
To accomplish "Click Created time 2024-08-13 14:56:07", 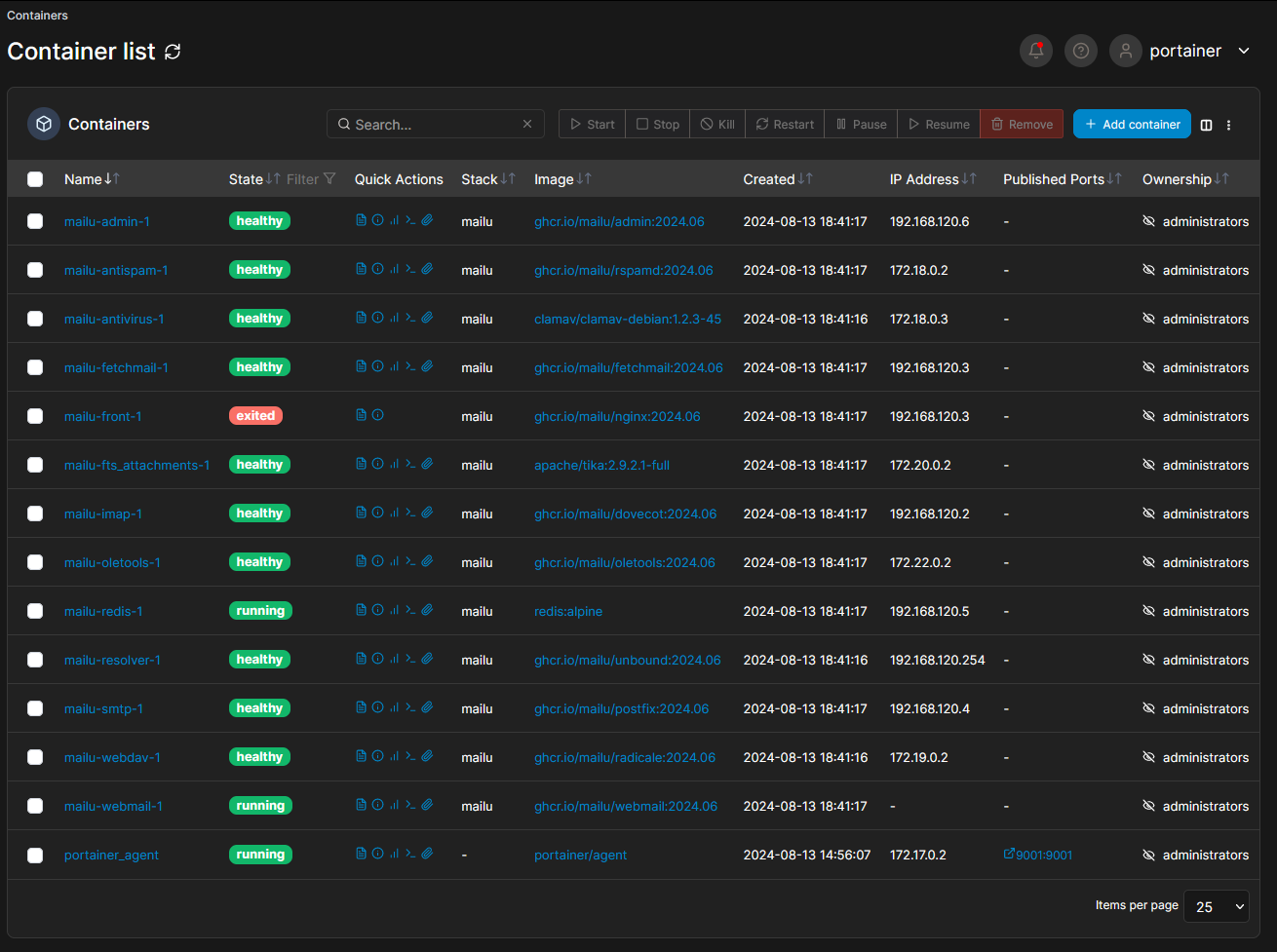I will (x=805, y=855).
